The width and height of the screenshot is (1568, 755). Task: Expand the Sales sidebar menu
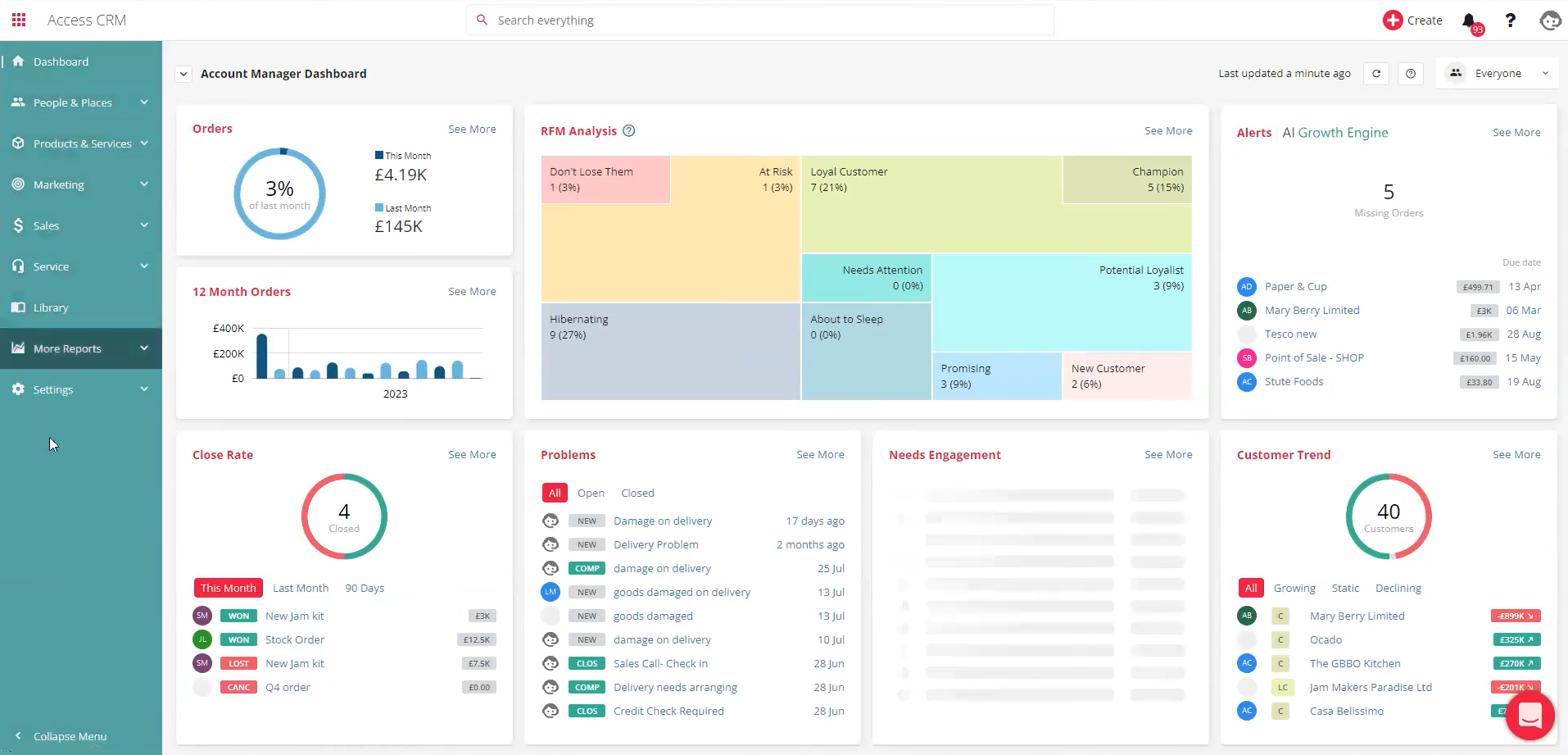(47, 225)
